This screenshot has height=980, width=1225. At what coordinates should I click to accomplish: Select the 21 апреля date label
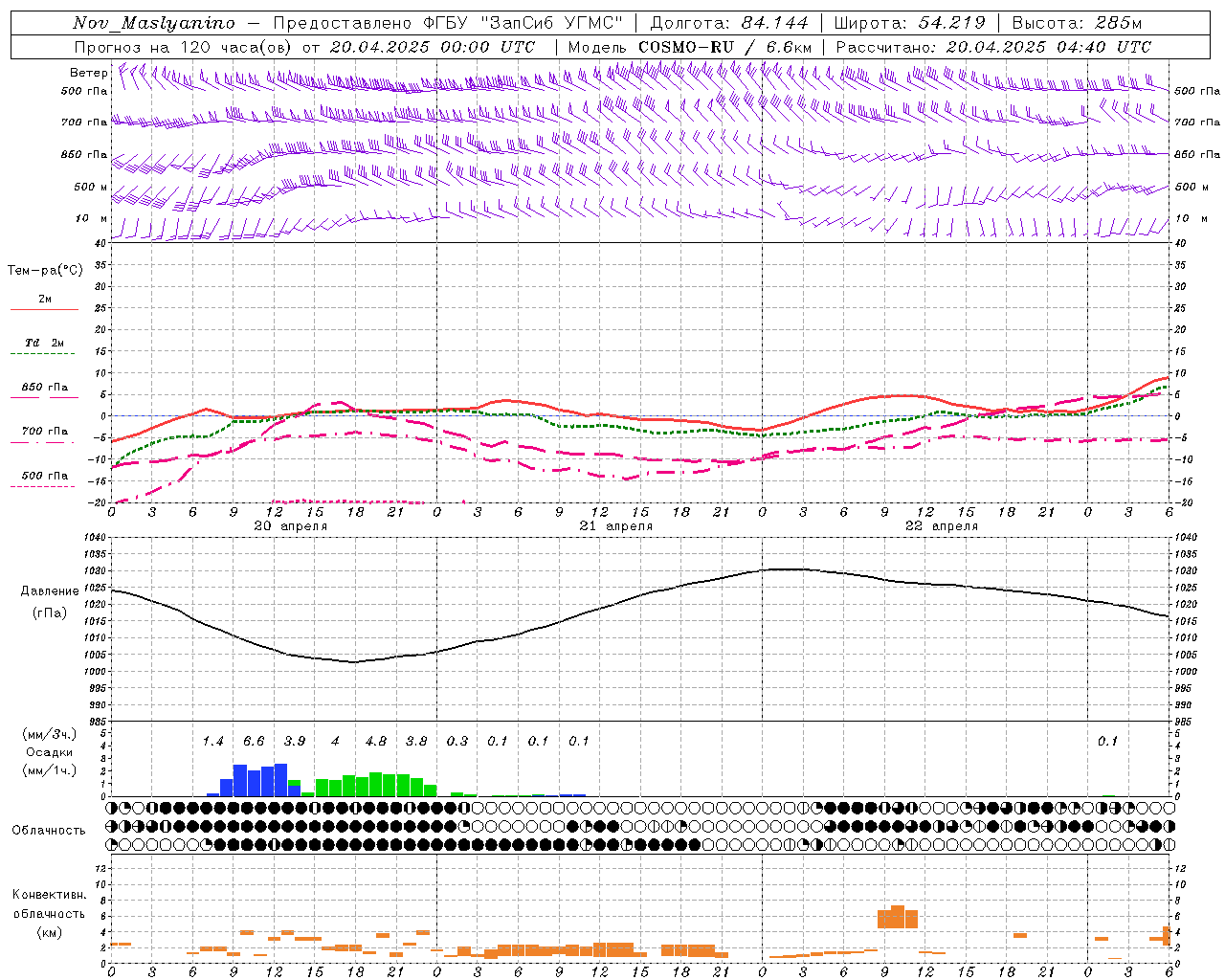pos(615,525)
